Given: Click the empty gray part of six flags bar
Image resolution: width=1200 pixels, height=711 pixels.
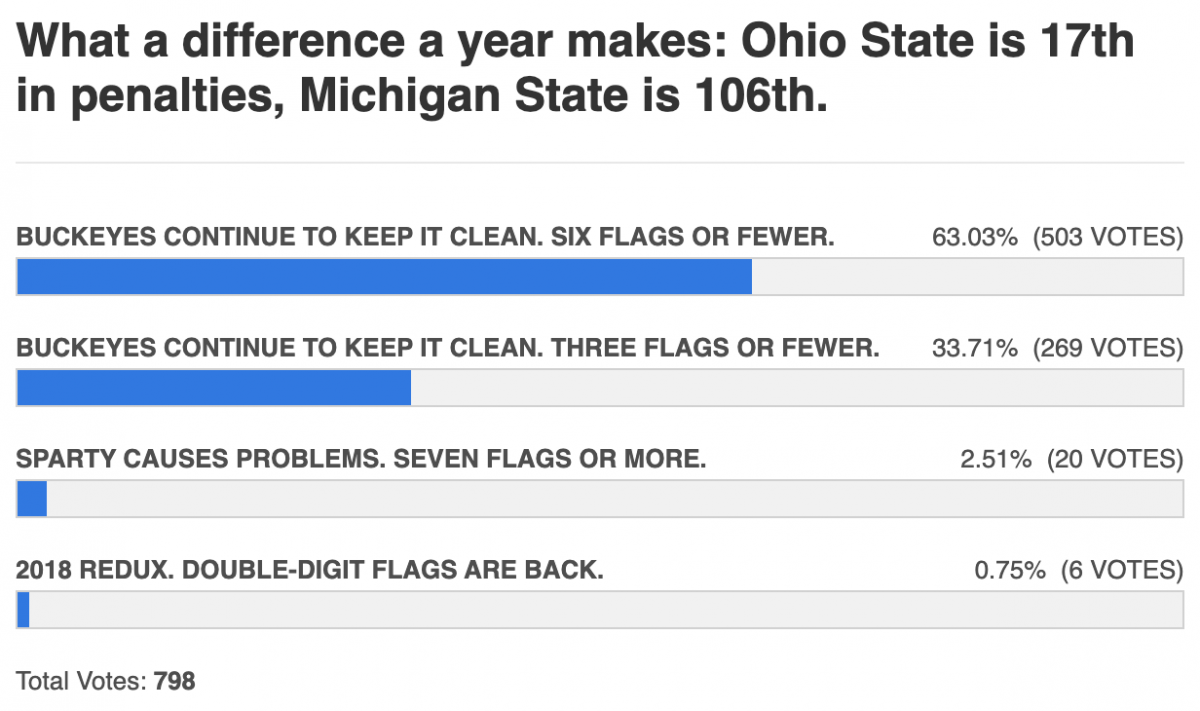Looking at the screenshot, I should point(968,276).
